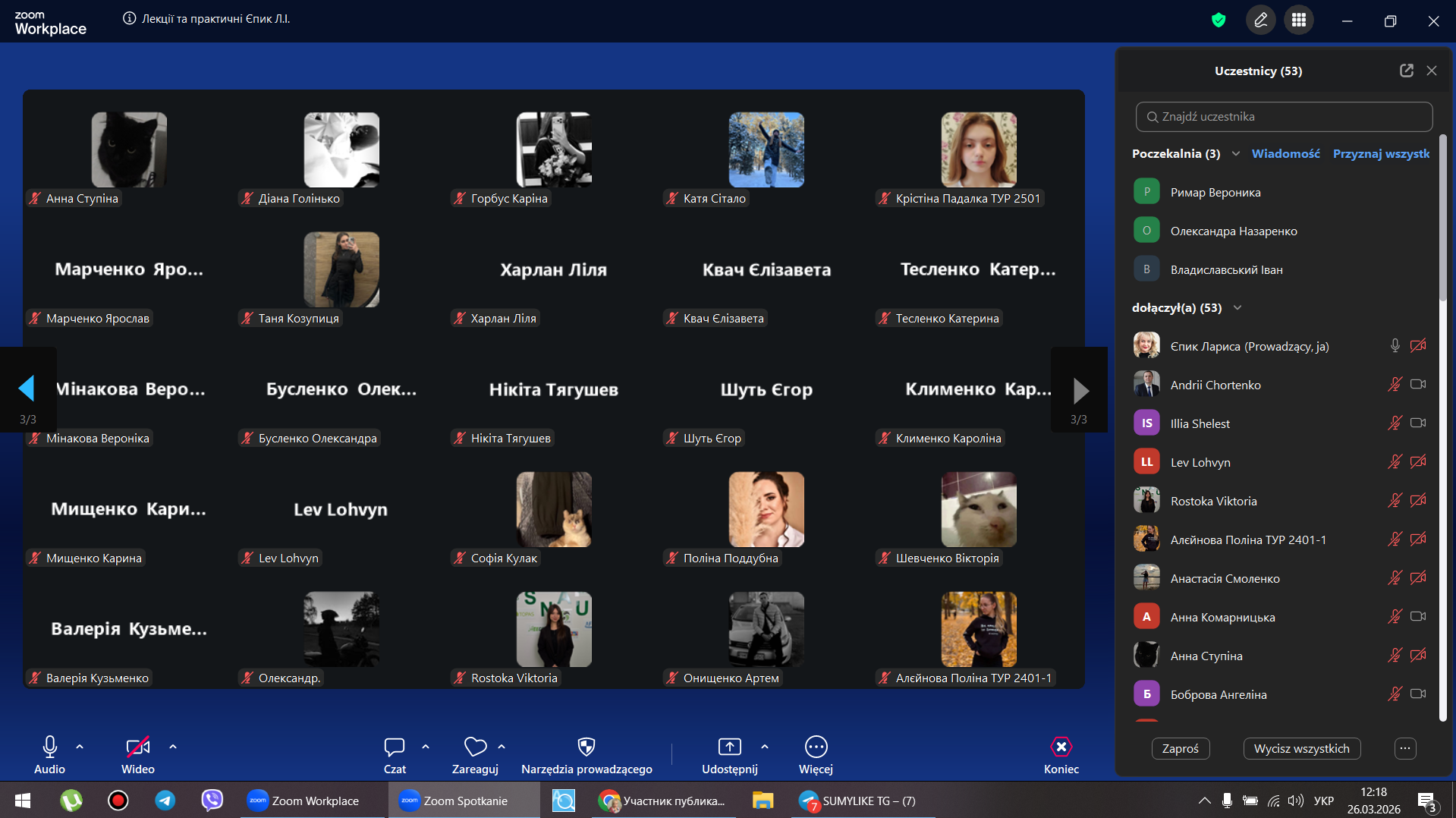Image resolution: width=1456 pixels, height=818 pixels.
Task: Open Narzędzia prowadzącego shield icon
Action: 586,747
